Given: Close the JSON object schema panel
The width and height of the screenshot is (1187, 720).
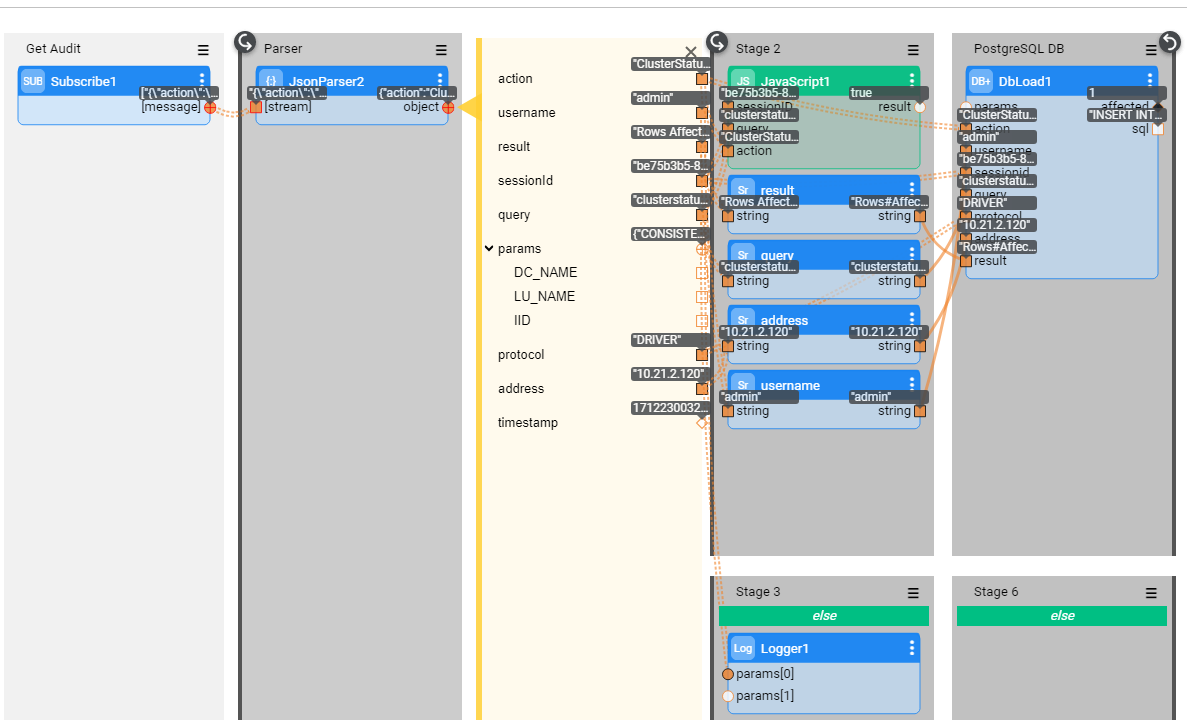Looking at the screenshot, I should pyautogui.click(x=691, y=52).
